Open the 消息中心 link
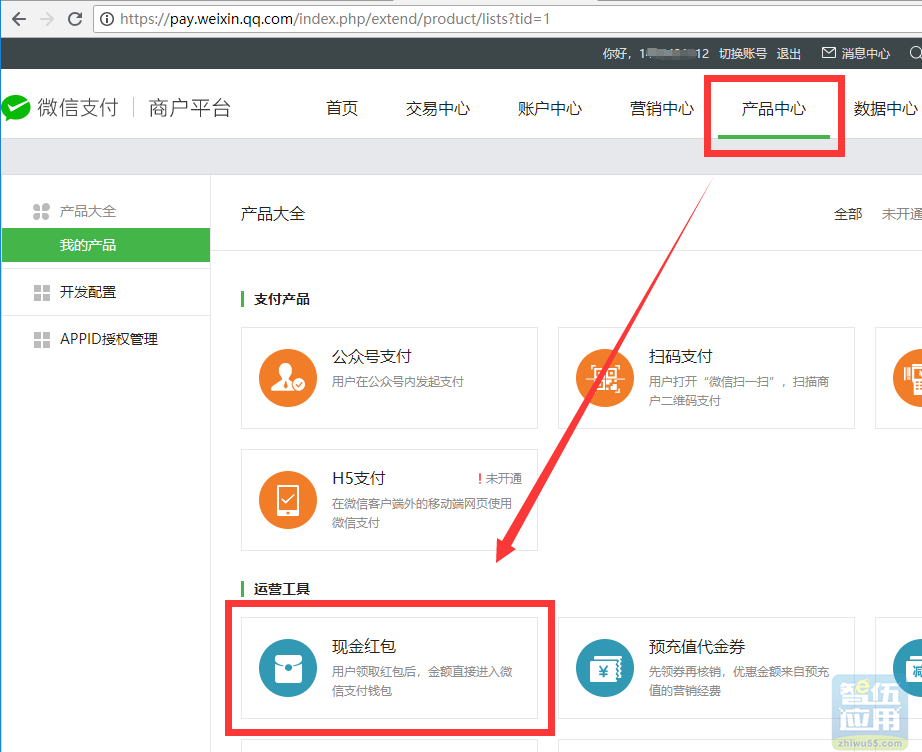The width and height of the screenshot is (922, 752). (x=866, y=54)
